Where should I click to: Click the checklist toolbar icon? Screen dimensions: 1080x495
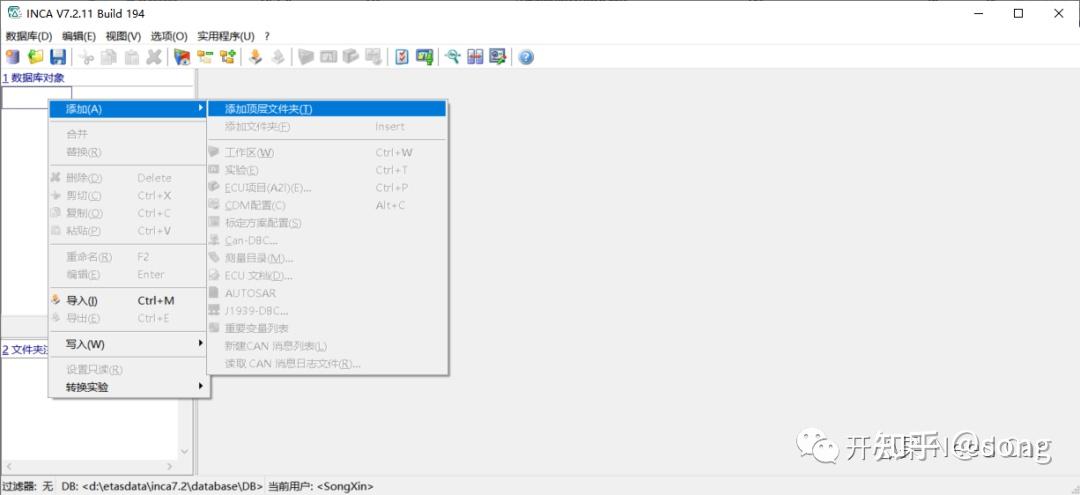(x=402, y=57)
